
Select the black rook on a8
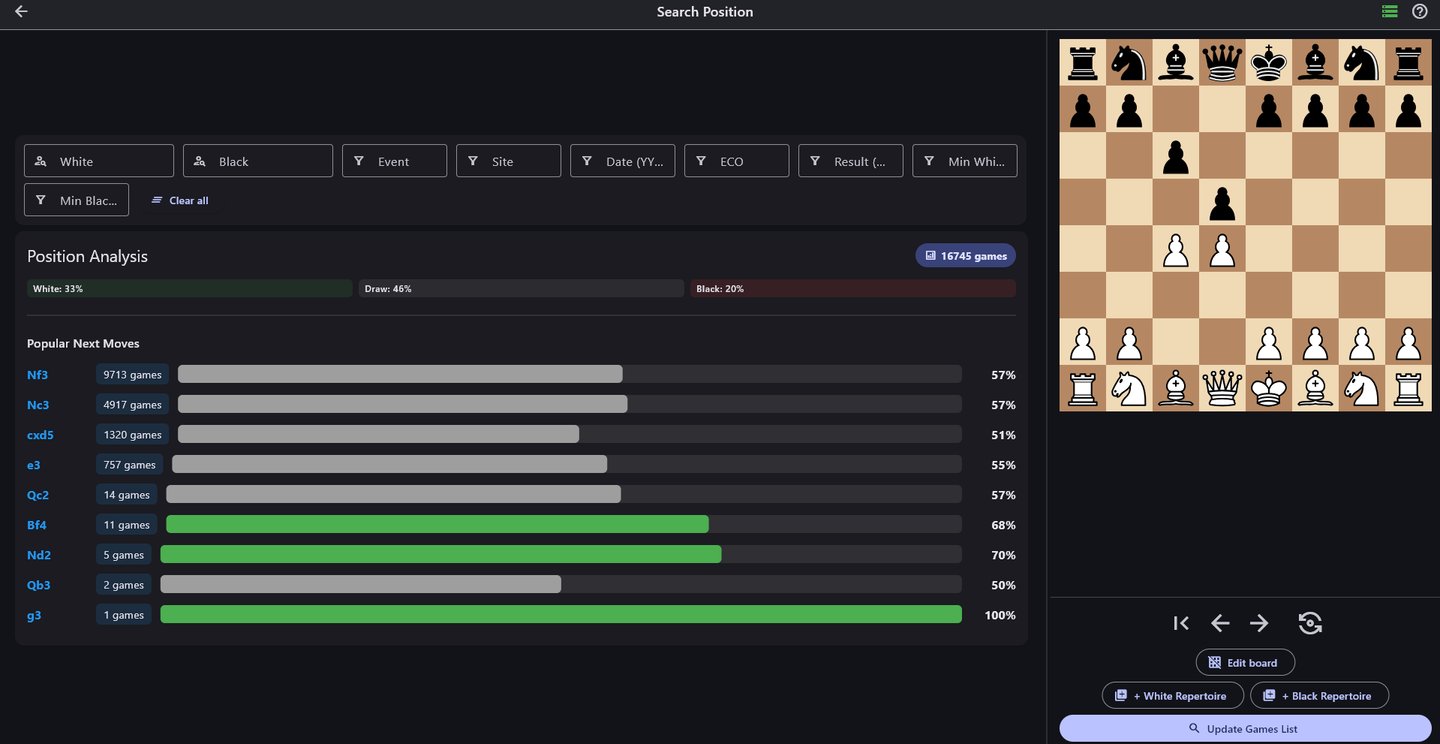pos(1083,63)
